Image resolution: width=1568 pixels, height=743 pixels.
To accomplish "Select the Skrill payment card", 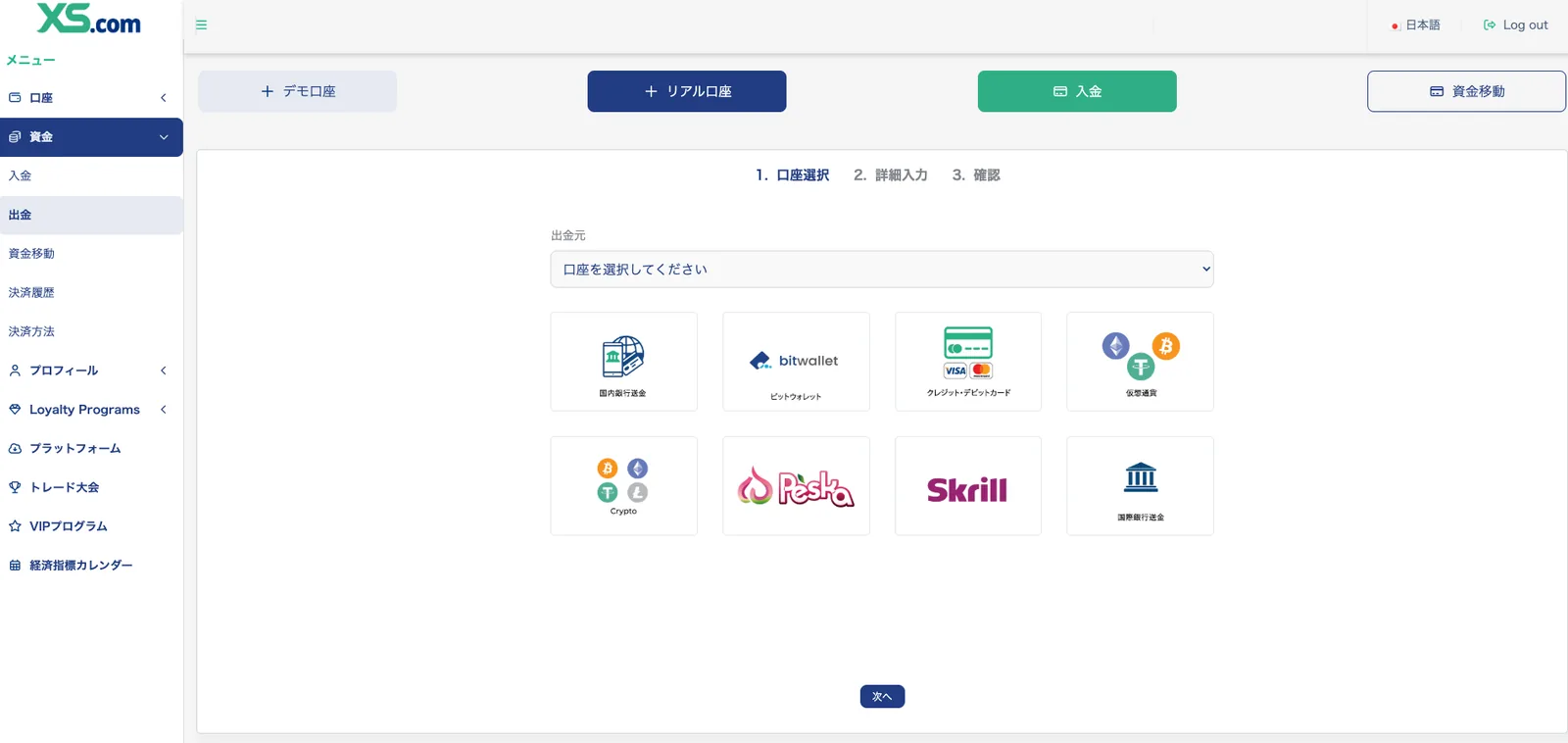I will pyautogui.click(x=968, y=486).
